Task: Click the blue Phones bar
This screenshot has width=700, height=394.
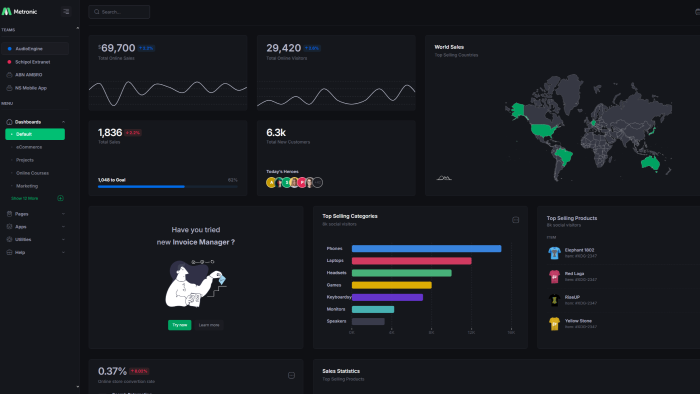Action: (426, 249)
